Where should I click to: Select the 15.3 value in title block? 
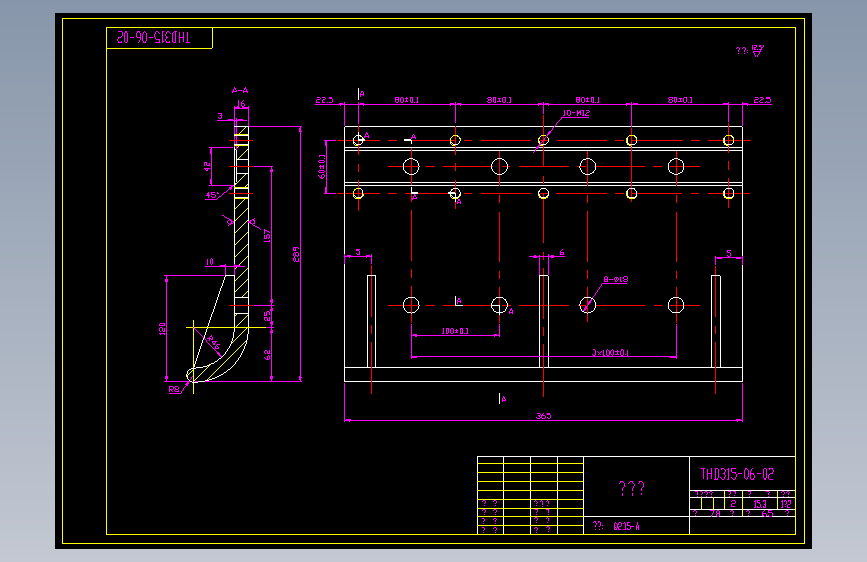pos(760,504)
